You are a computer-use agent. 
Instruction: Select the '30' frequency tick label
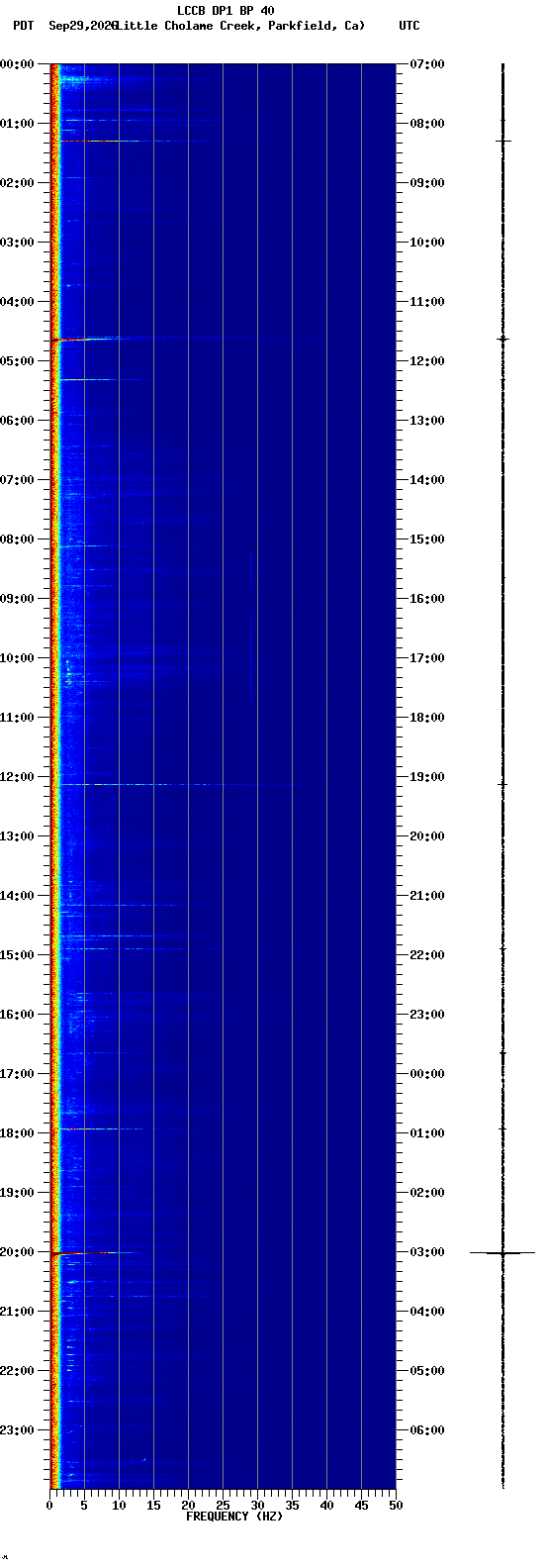click(x=257, y=1506)
